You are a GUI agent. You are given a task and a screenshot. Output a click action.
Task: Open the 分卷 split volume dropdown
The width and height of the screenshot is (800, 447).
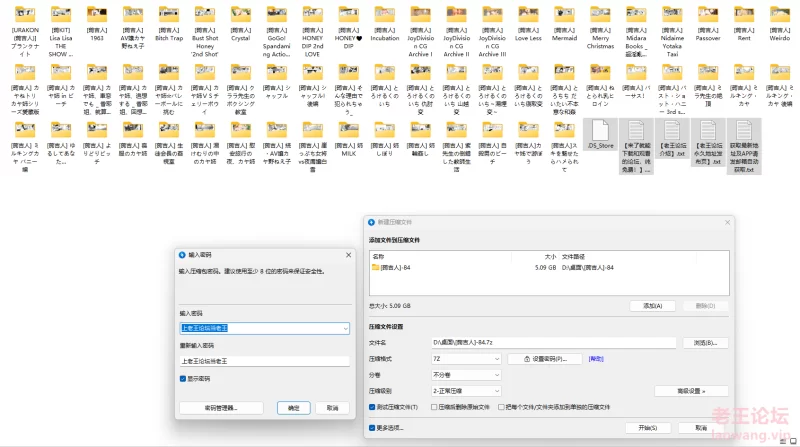tap(466, 375)
